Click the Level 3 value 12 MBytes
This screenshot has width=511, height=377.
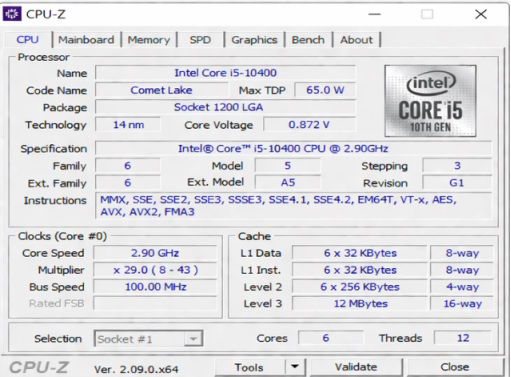pos(360,304)
